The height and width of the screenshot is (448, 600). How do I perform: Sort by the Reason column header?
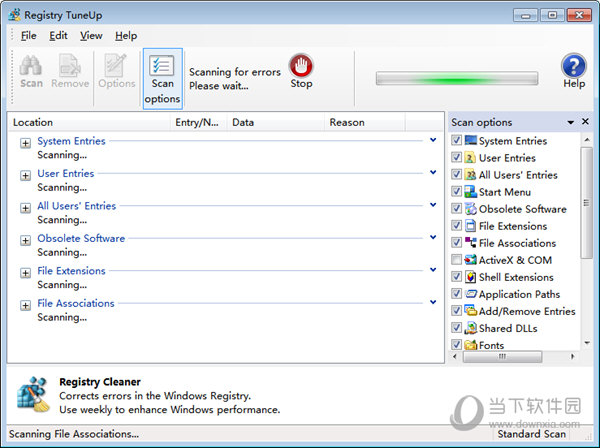[365, 122]
